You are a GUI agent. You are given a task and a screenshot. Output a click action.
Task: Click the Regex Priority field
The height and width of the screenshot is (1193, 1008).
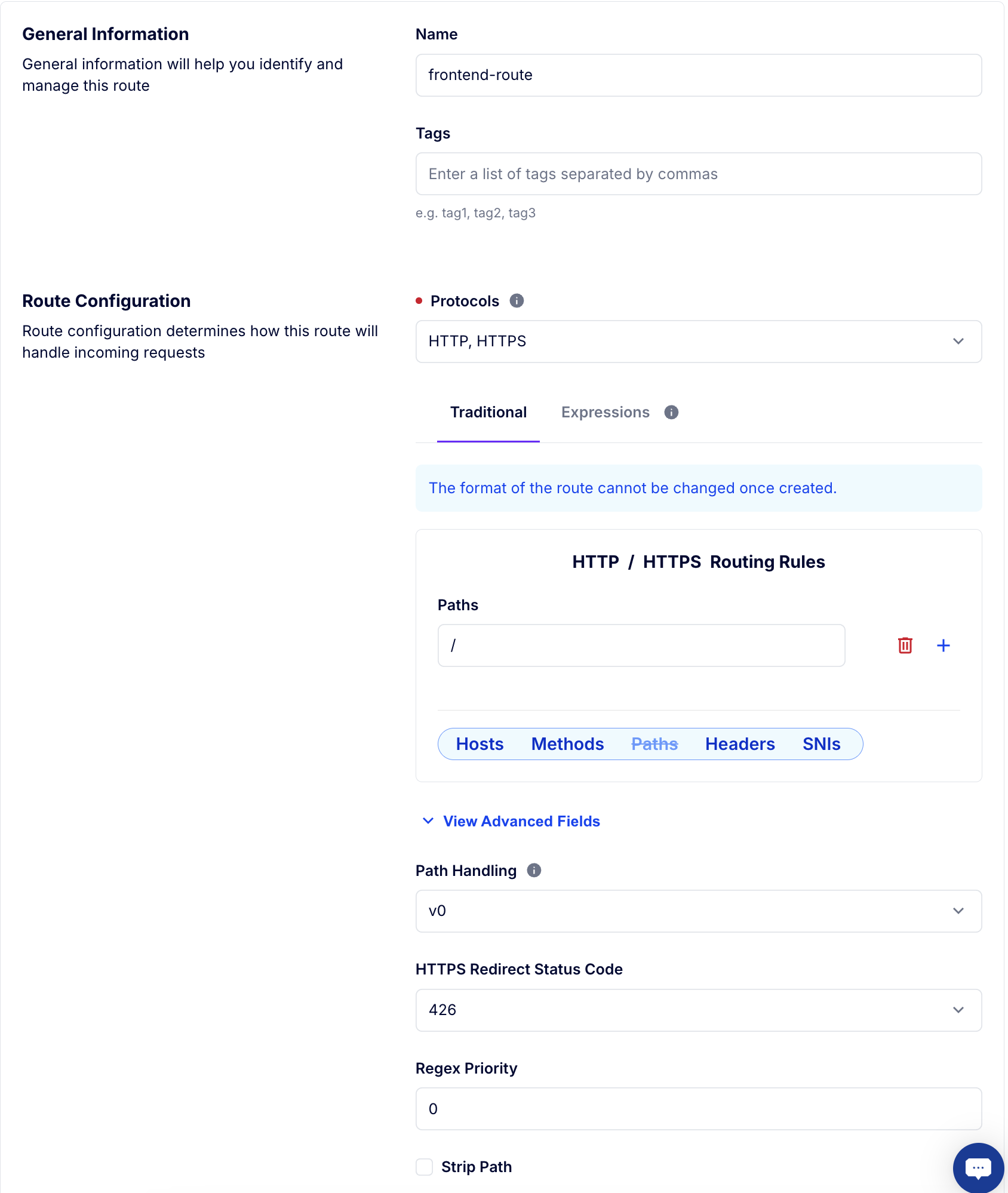698,1109
